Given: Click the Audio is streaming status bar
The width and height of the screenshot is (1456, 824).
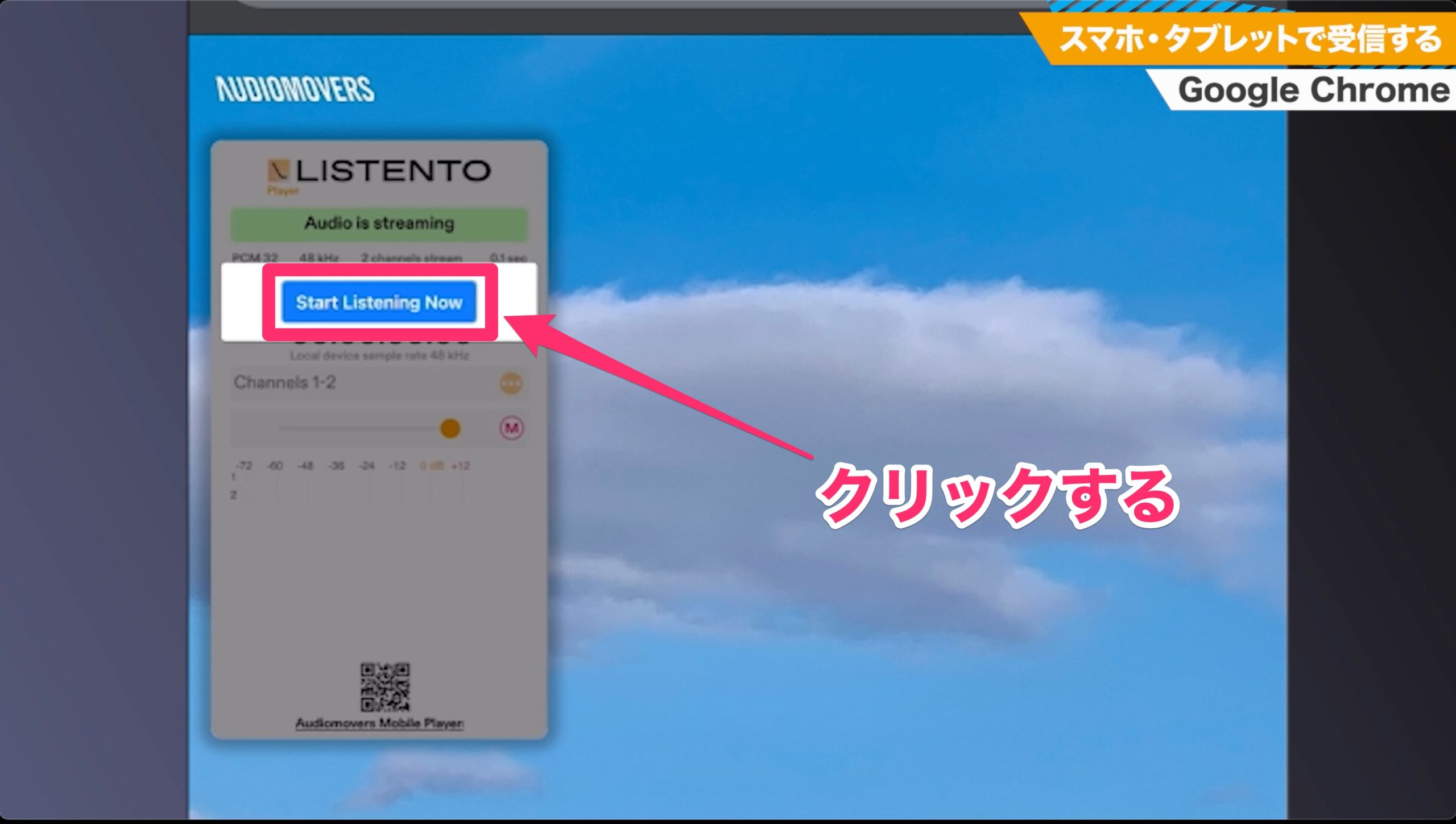Looking at the screenshot, I should (379, 223).
